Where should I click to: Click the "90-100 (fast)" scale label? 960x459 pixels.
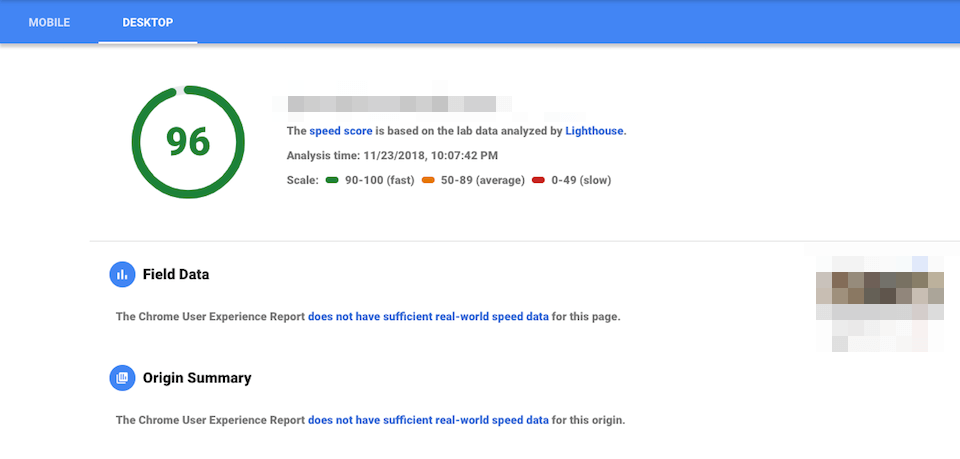click(x=380, y=181)
